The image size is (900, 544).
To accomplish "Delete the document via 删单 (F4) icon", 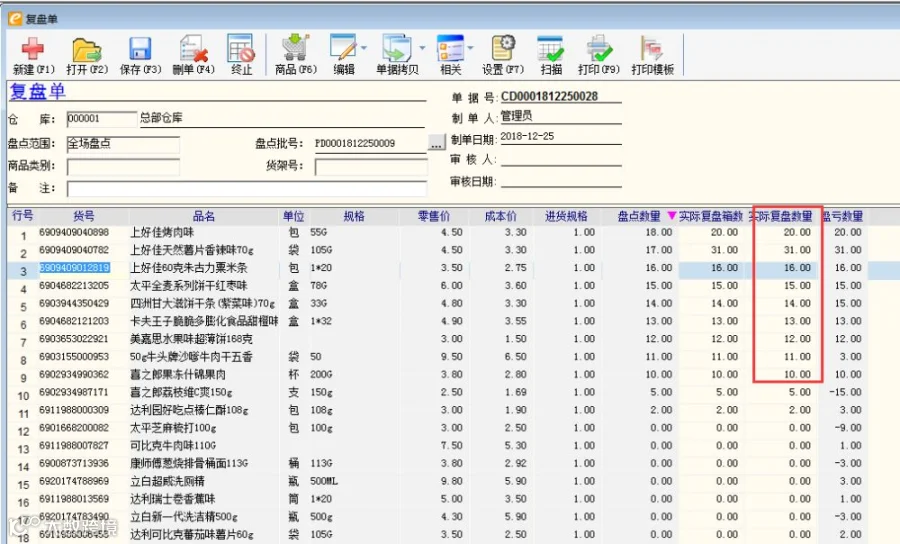I will click(193, 49).
